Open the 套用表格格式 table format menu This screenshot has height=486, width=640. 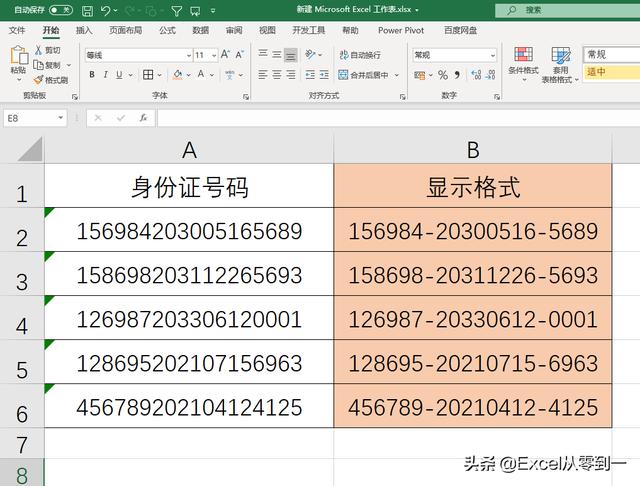coord(560,64)
